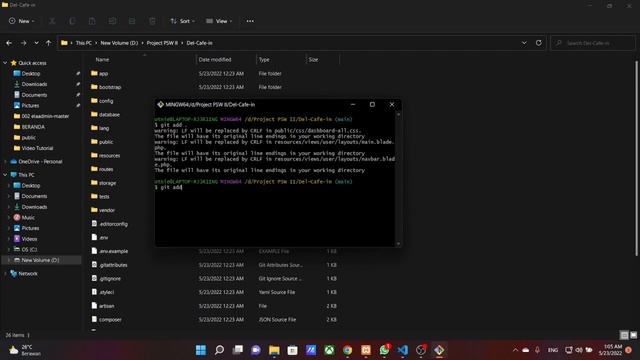The width and height of the screenshot is (640, 360).
Task: Sort by the Name column header
Action: point(102,60)
